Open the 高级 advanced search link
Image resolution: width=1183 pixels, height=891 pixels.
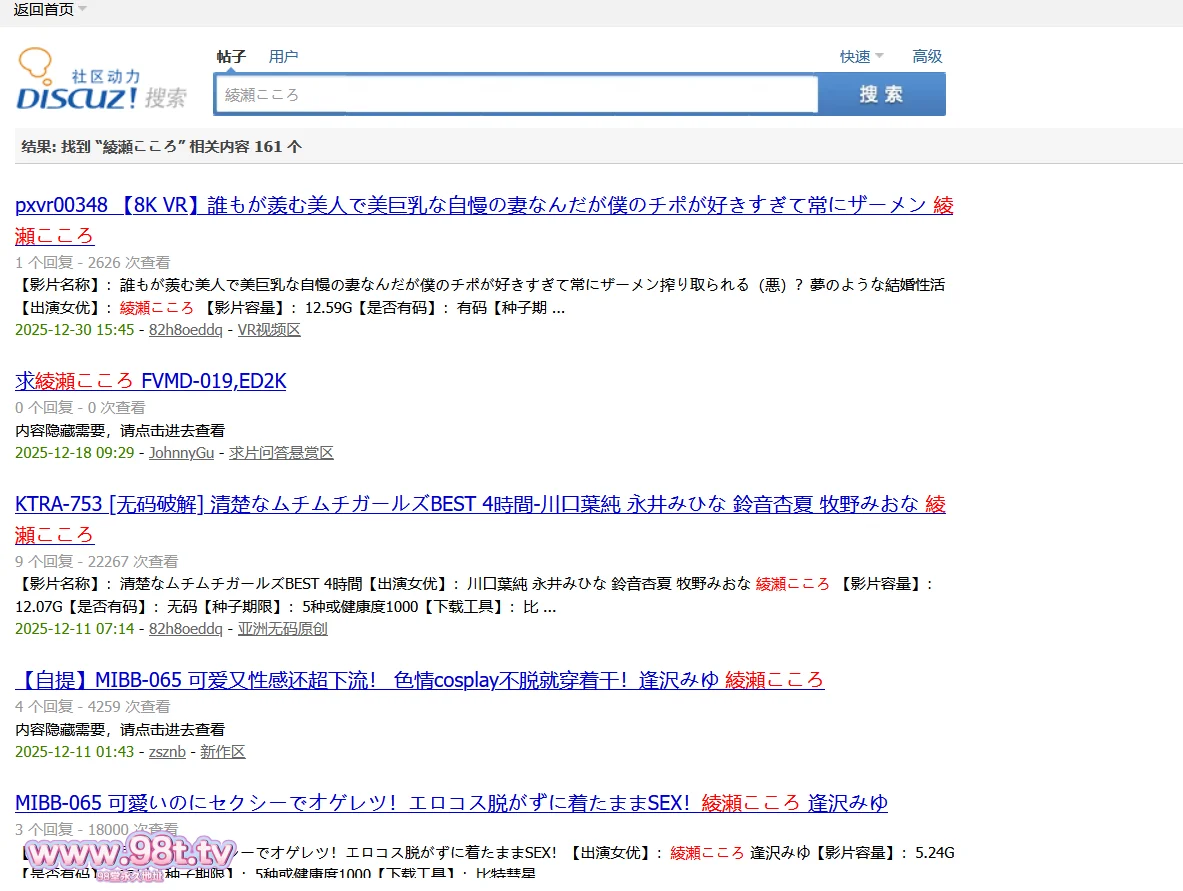(x=927, y=57)
